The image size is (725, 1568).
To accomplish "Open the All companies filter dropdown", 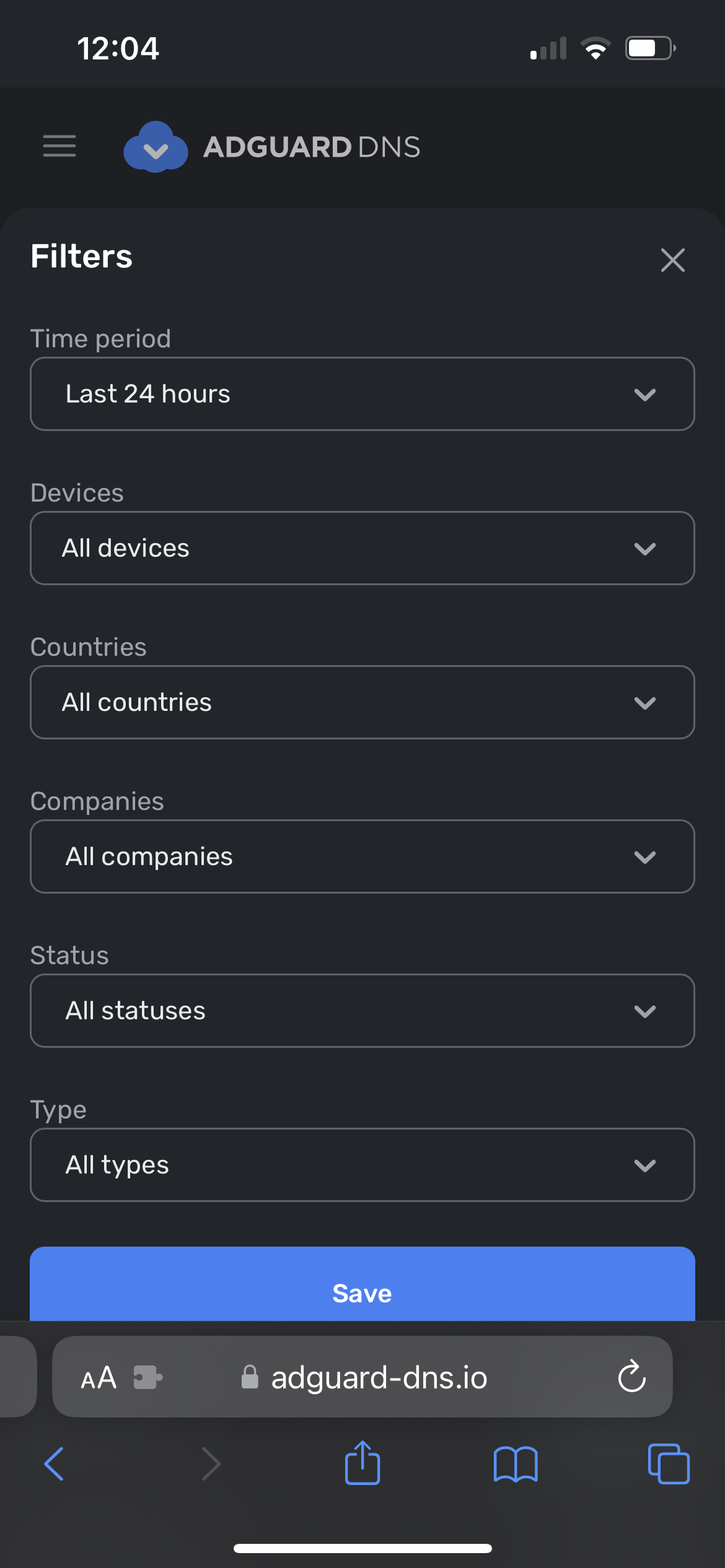I will [x=362, y=856].
